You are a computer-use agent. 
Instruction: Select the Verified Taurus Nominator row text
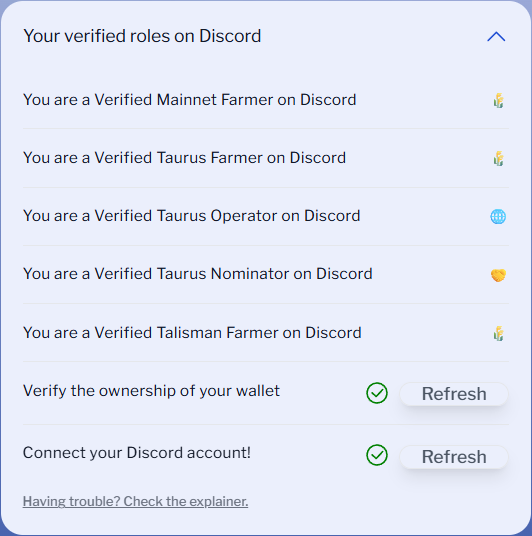(x=198, y=274)
